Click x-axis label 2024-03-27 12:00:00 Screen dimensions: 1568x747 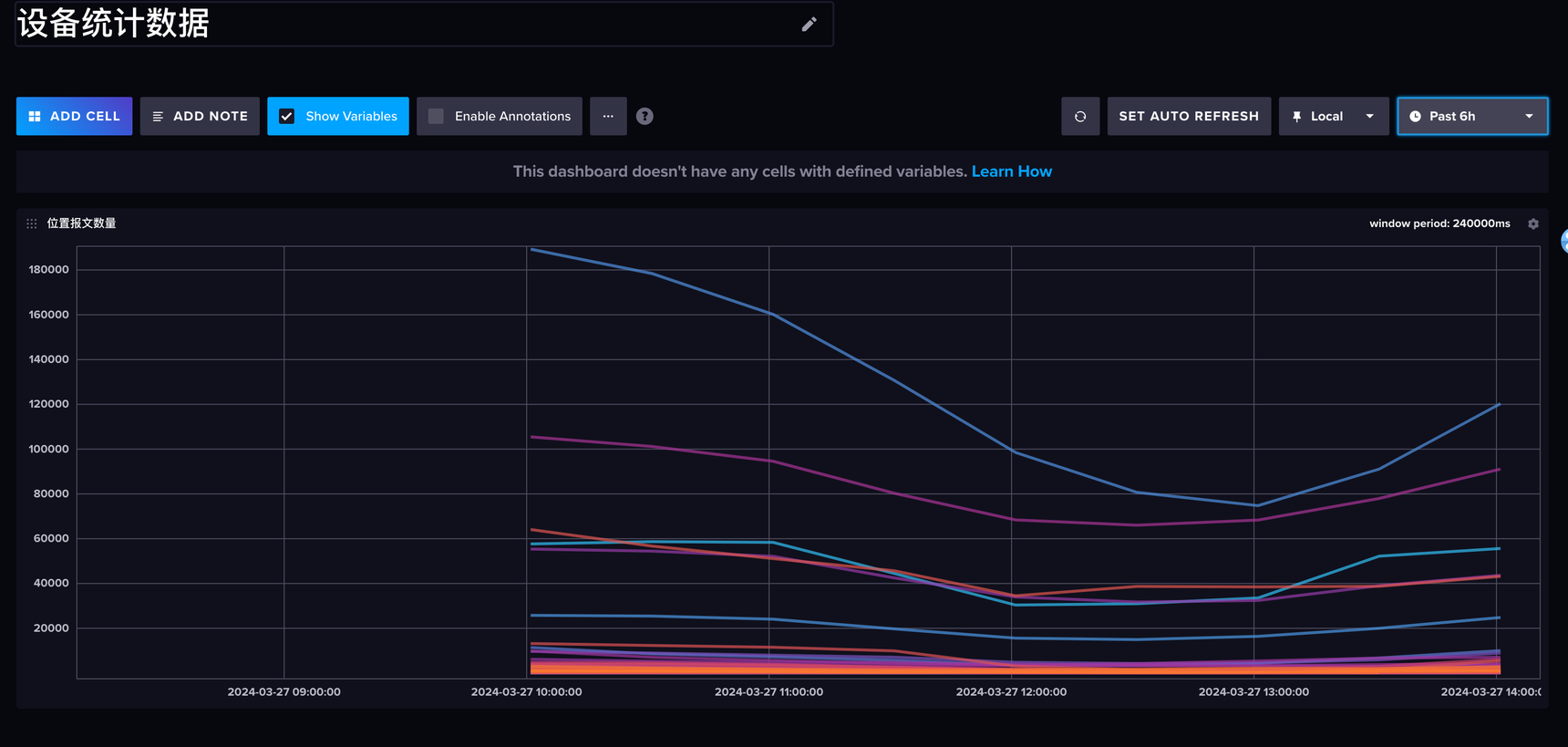1011,692
